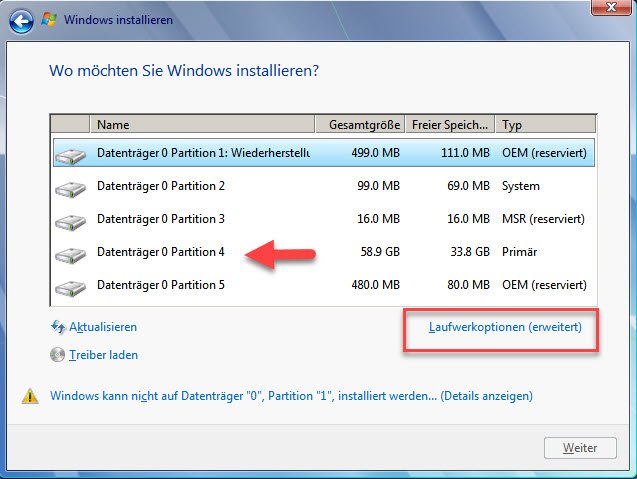The height and width of the screenshot is (479, 637).
Task: Sort by the Typ column header
Action: click(546, 124)
